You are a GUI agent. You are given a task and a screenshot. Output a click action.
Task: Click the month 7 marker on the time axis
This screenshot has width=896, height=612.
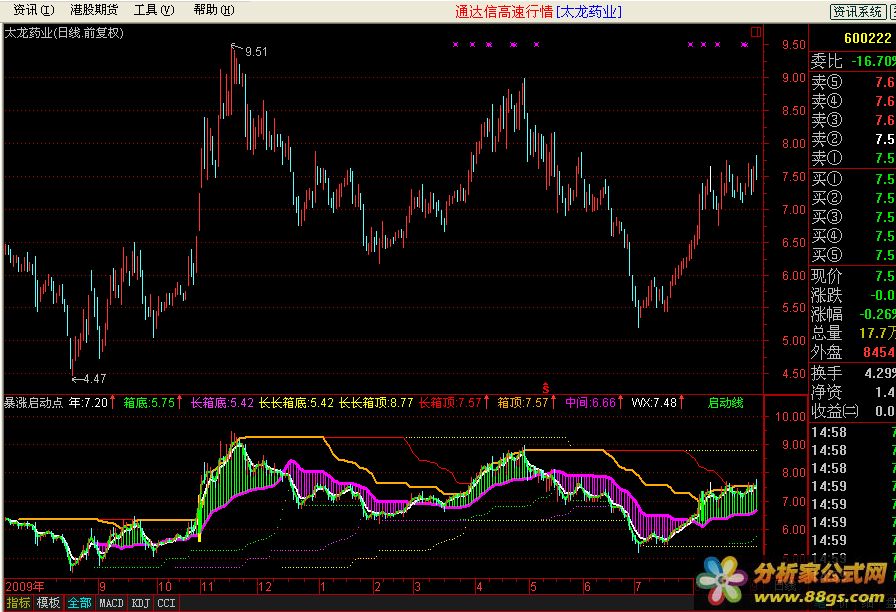638,587
